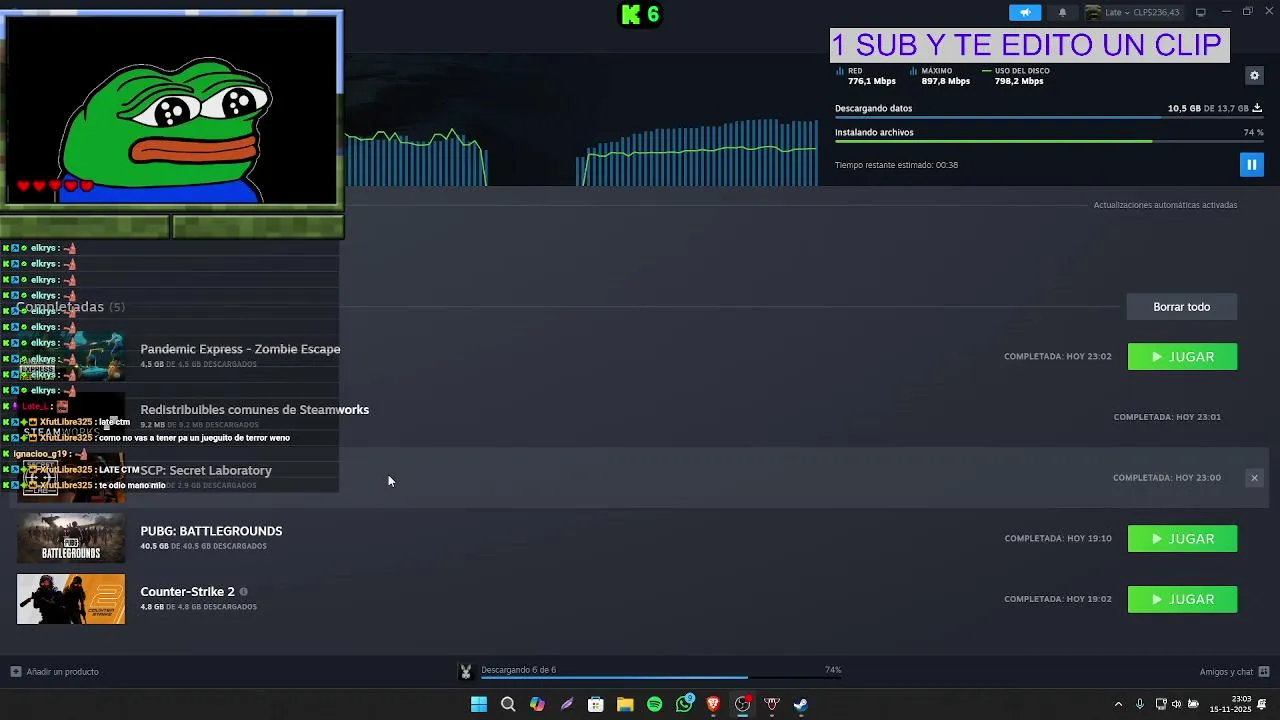Launch Copilot from the taskbar
1280x720 pixels.
[537, 704]
